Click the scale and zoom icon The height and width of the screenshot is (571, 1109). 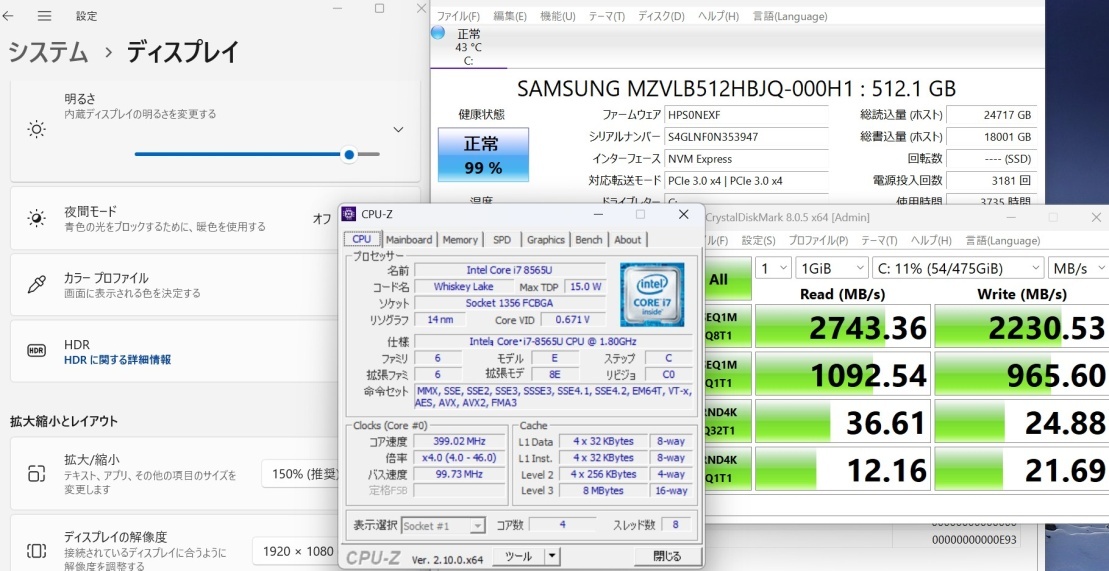(x=36, y=473)
